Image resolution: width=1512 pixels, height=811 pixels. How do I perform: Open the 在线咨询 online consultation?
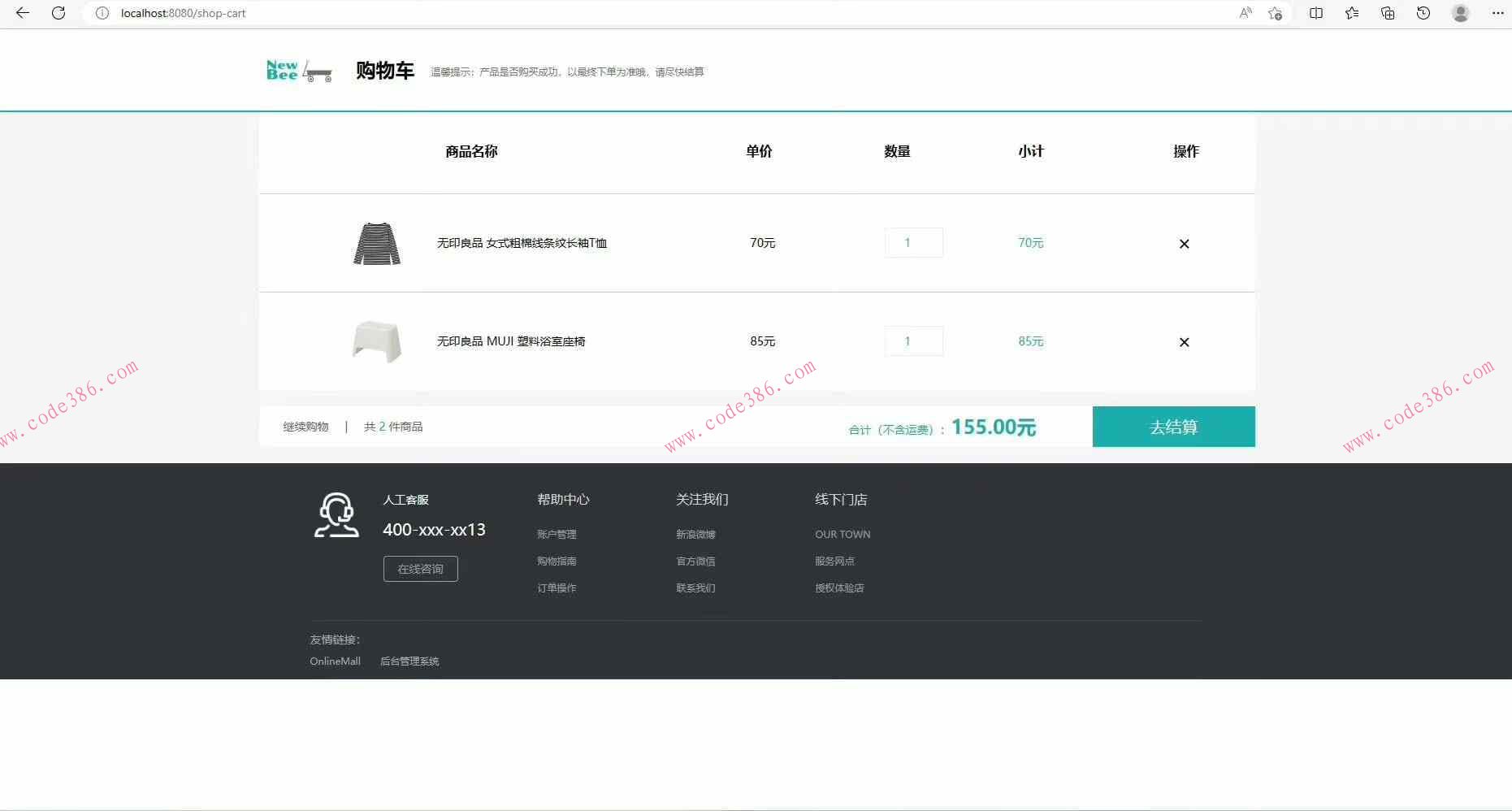coord(420,568)
